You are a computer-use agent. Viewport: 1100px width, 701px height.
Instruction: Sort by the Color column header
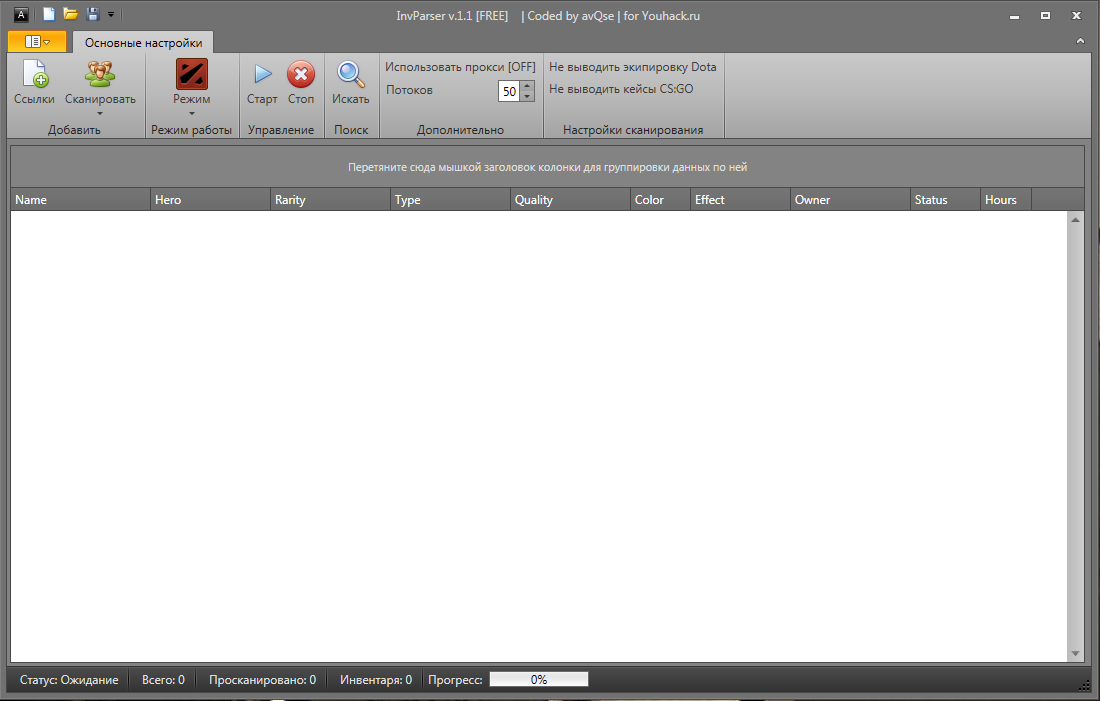[x=660, y=199]
